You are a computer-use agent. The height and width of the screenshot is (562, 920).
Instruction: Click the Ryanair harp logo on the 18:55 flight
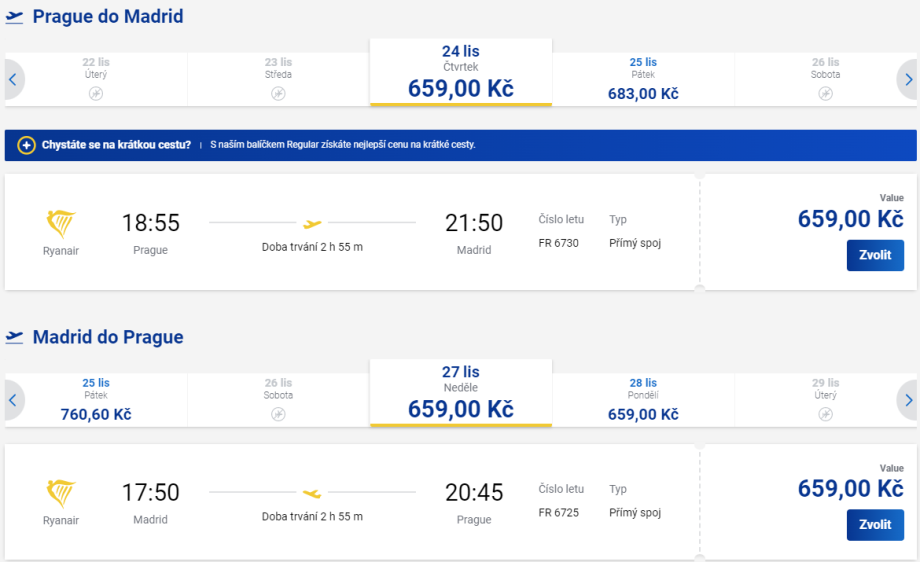tap(61, 222)
